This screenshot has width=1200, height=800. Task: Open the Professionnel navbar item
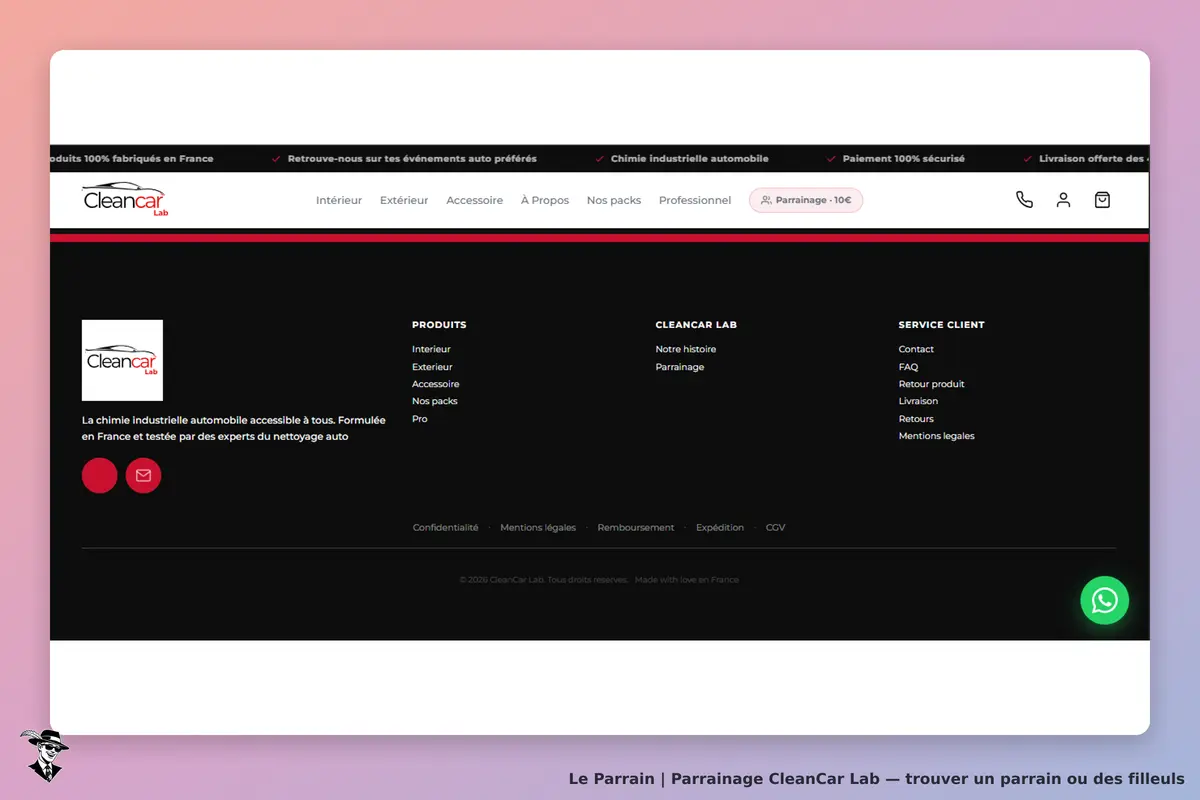point(695,200)
